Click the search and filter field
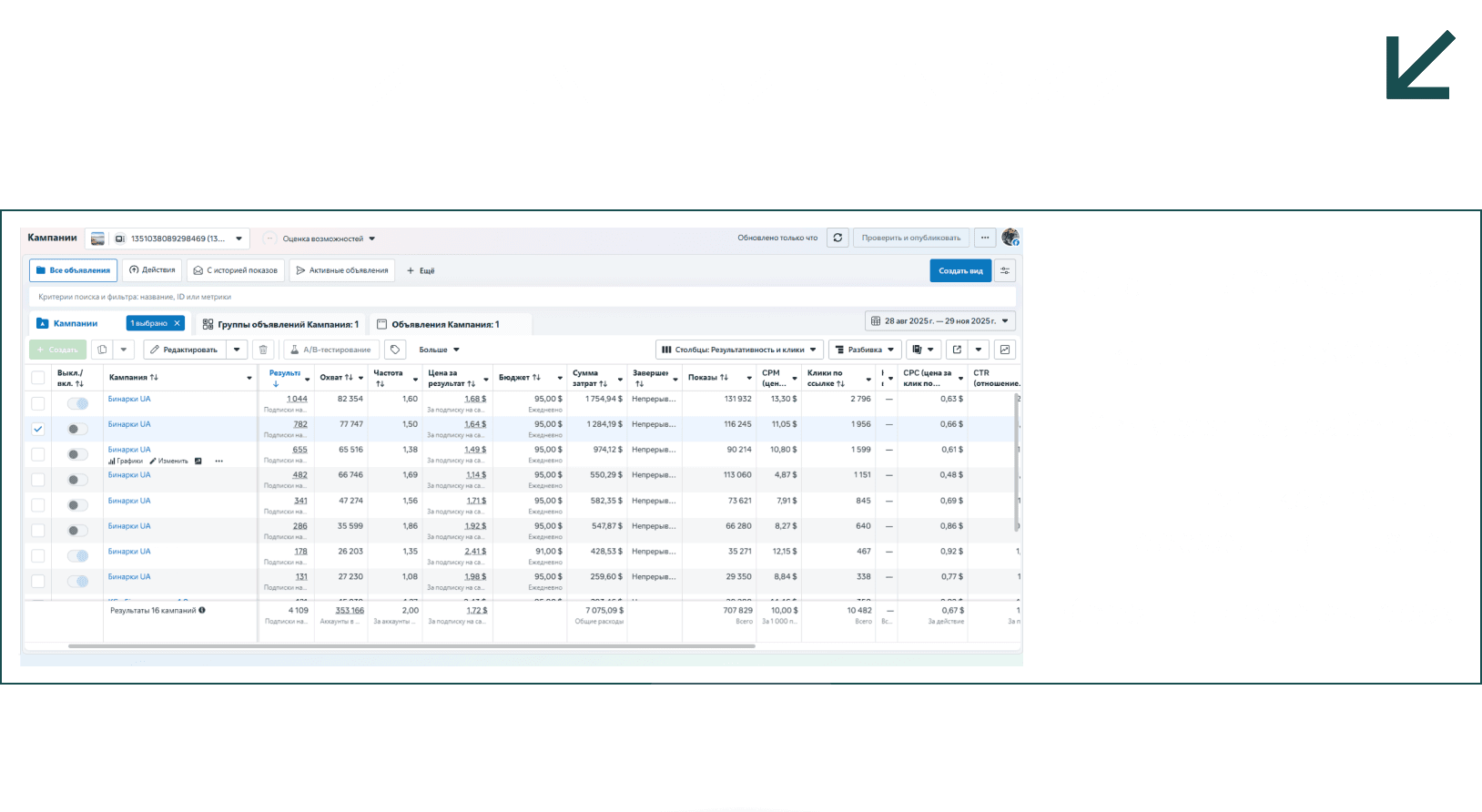This screenshot has height=812, width=1482. [x=523, y=297]
